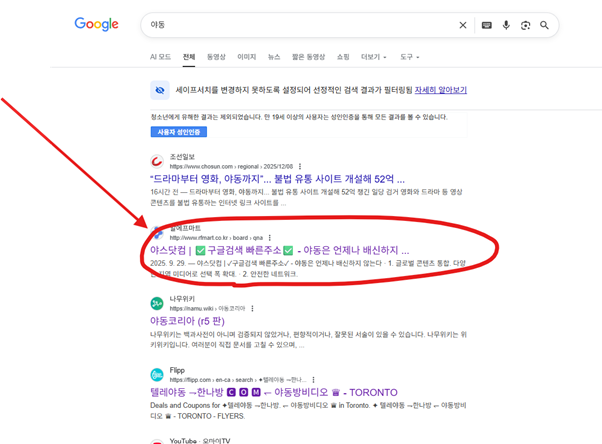Switch to the AI 모드 tab

click(160, 57)
